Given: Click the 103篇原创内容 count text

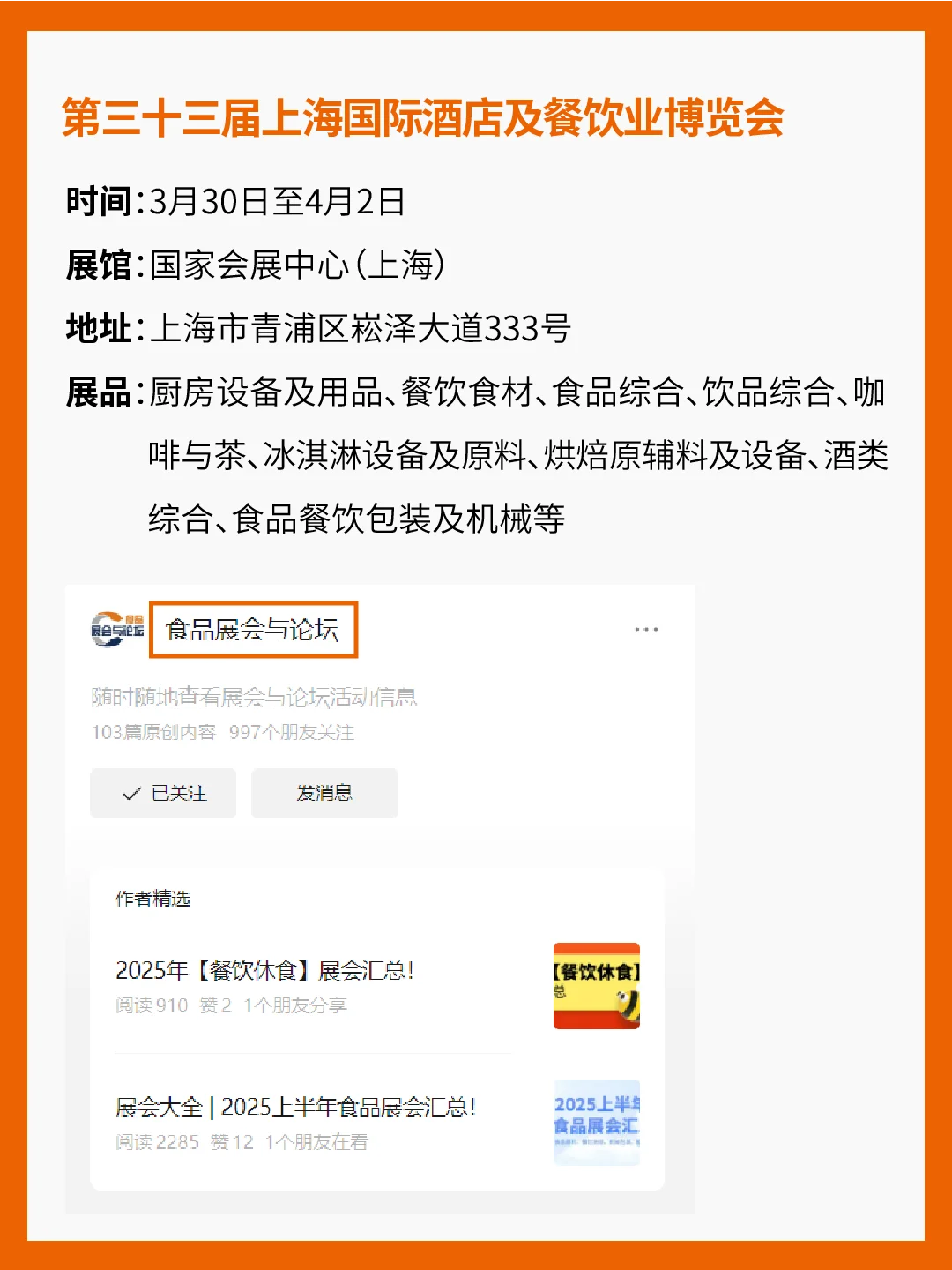Looking at the screenshot, I should [x=153, y=732].
